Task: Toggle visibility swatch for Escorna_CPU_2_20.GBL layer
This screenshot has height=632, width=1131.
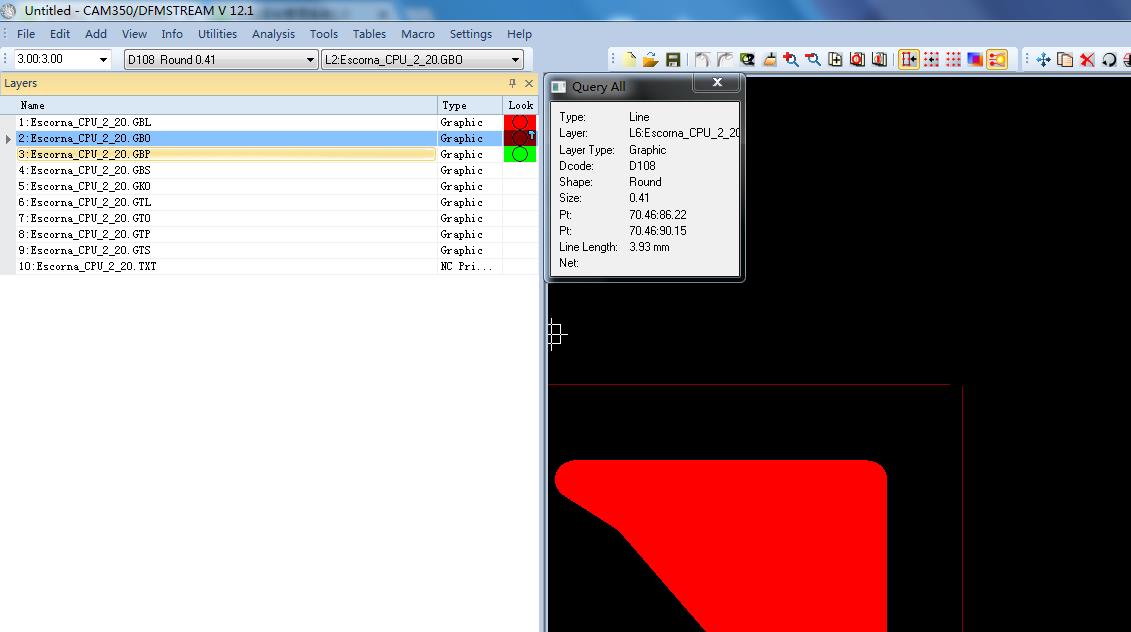Action: coord(519,122)
